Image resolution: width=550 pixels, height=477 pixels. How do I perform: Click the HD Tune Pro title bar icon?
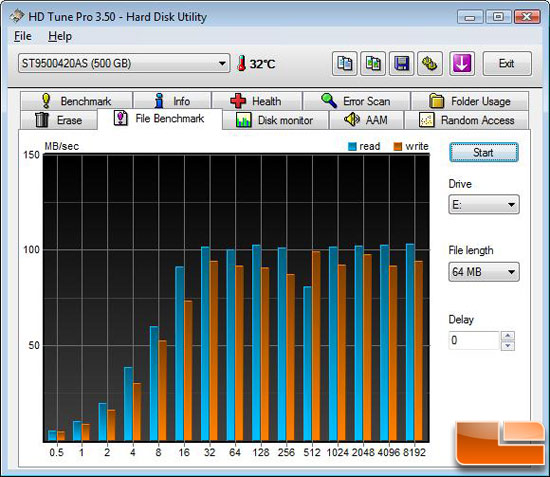17,16
